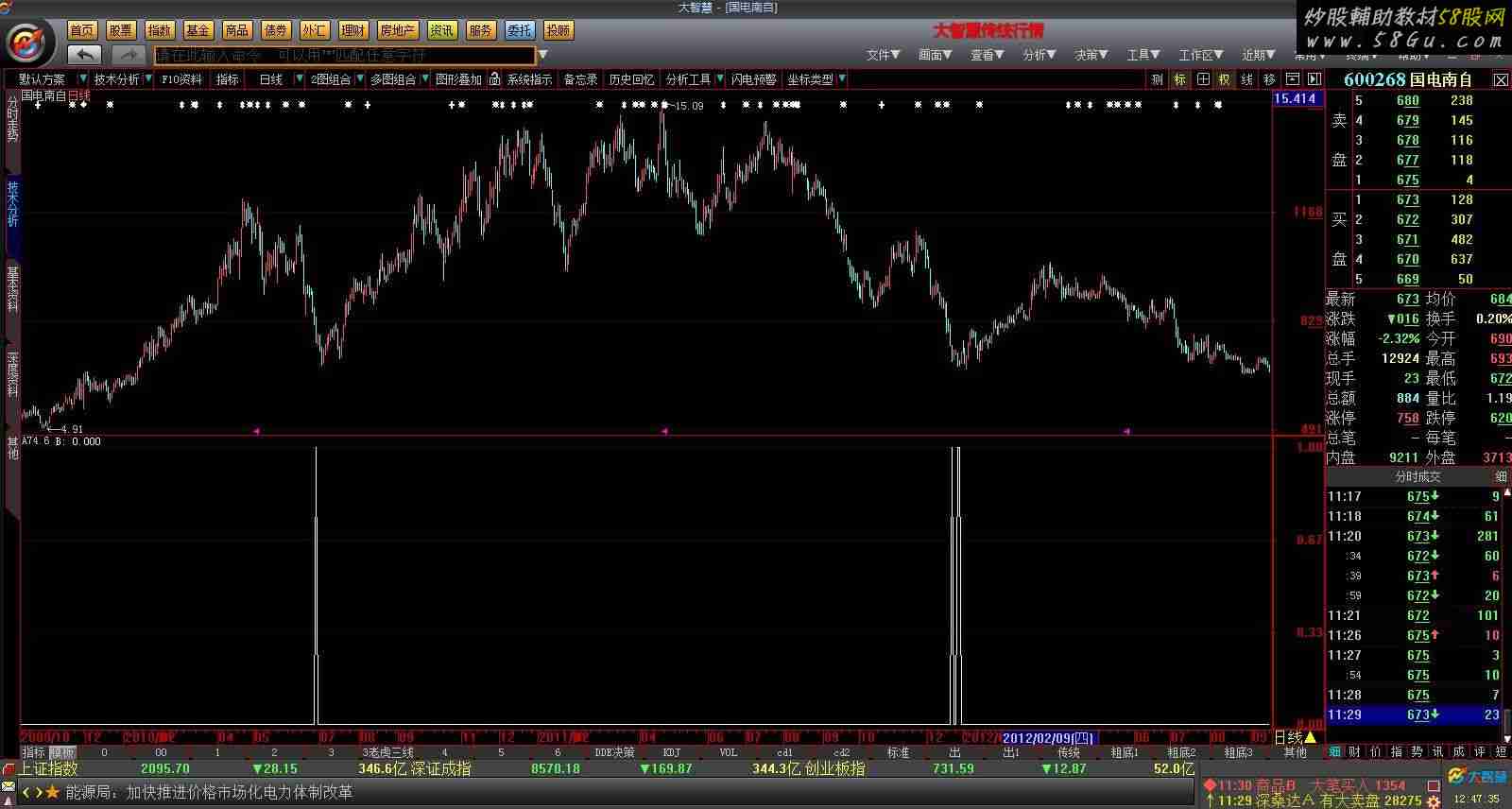Open the 查看 menu

tap(987, 55)
